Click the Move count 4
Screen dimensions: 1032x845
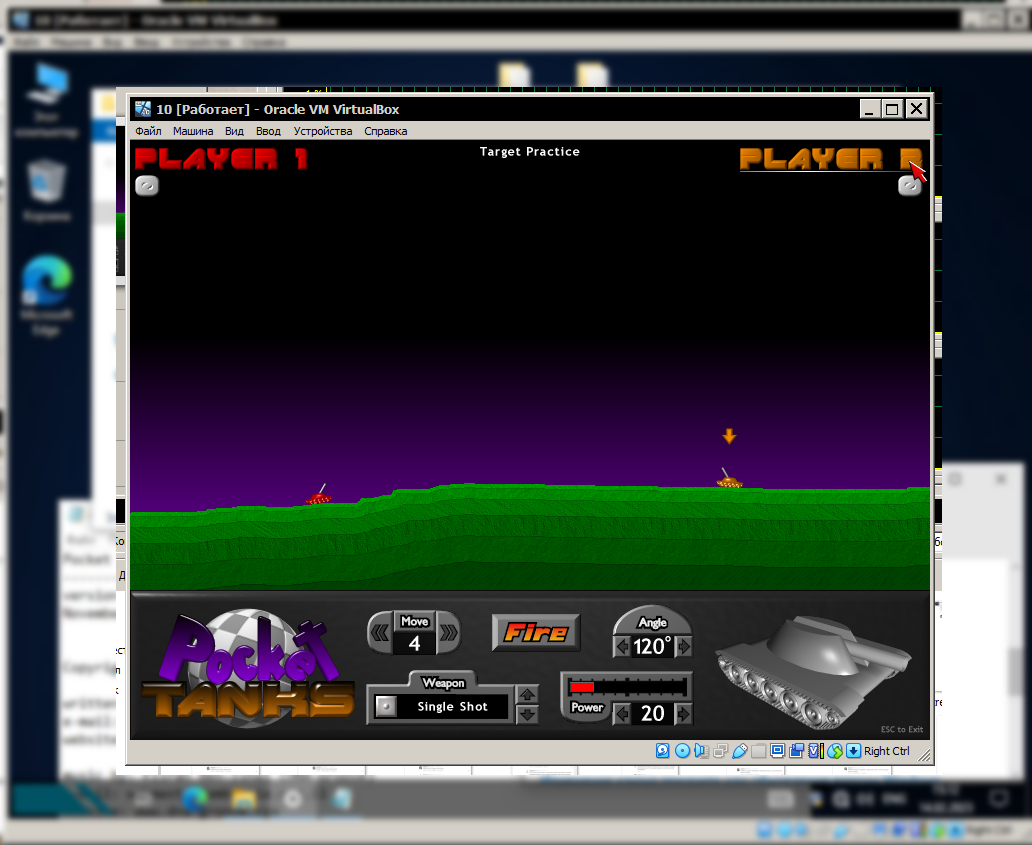click(414, 643)
